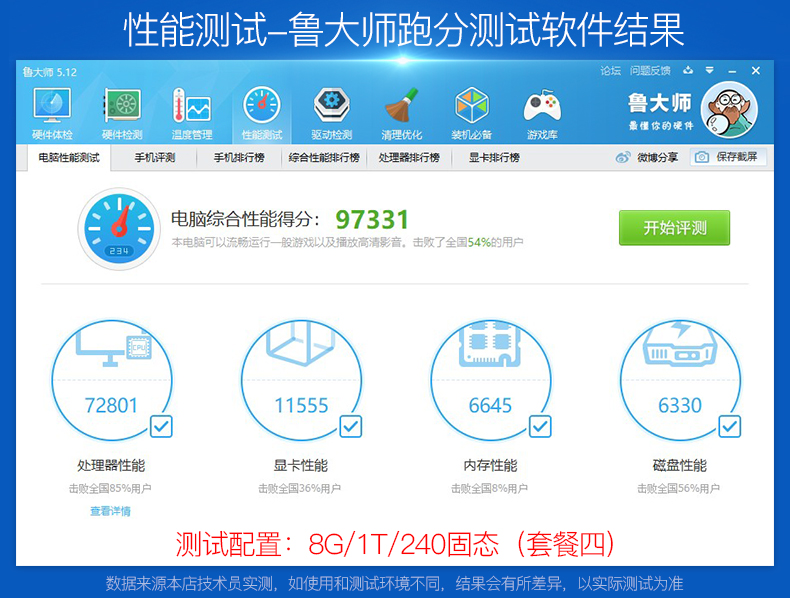Click the 保存截屏 button

pyautogui.click(x=728, y=157)
